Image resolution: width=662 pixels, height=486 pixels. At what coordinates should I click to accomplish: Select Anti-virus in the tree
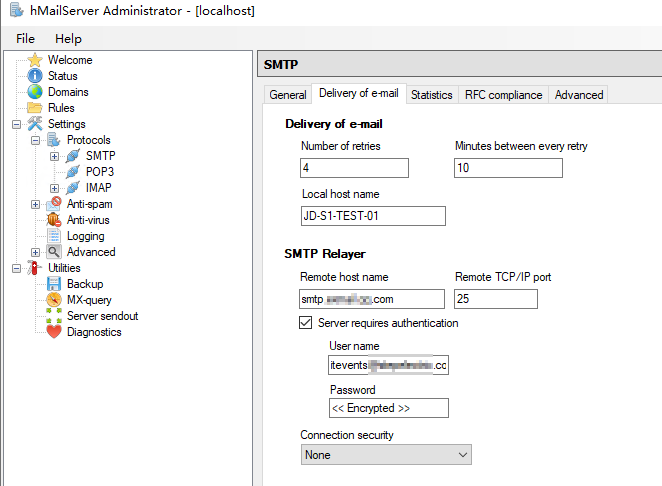[x=88, y=220]
